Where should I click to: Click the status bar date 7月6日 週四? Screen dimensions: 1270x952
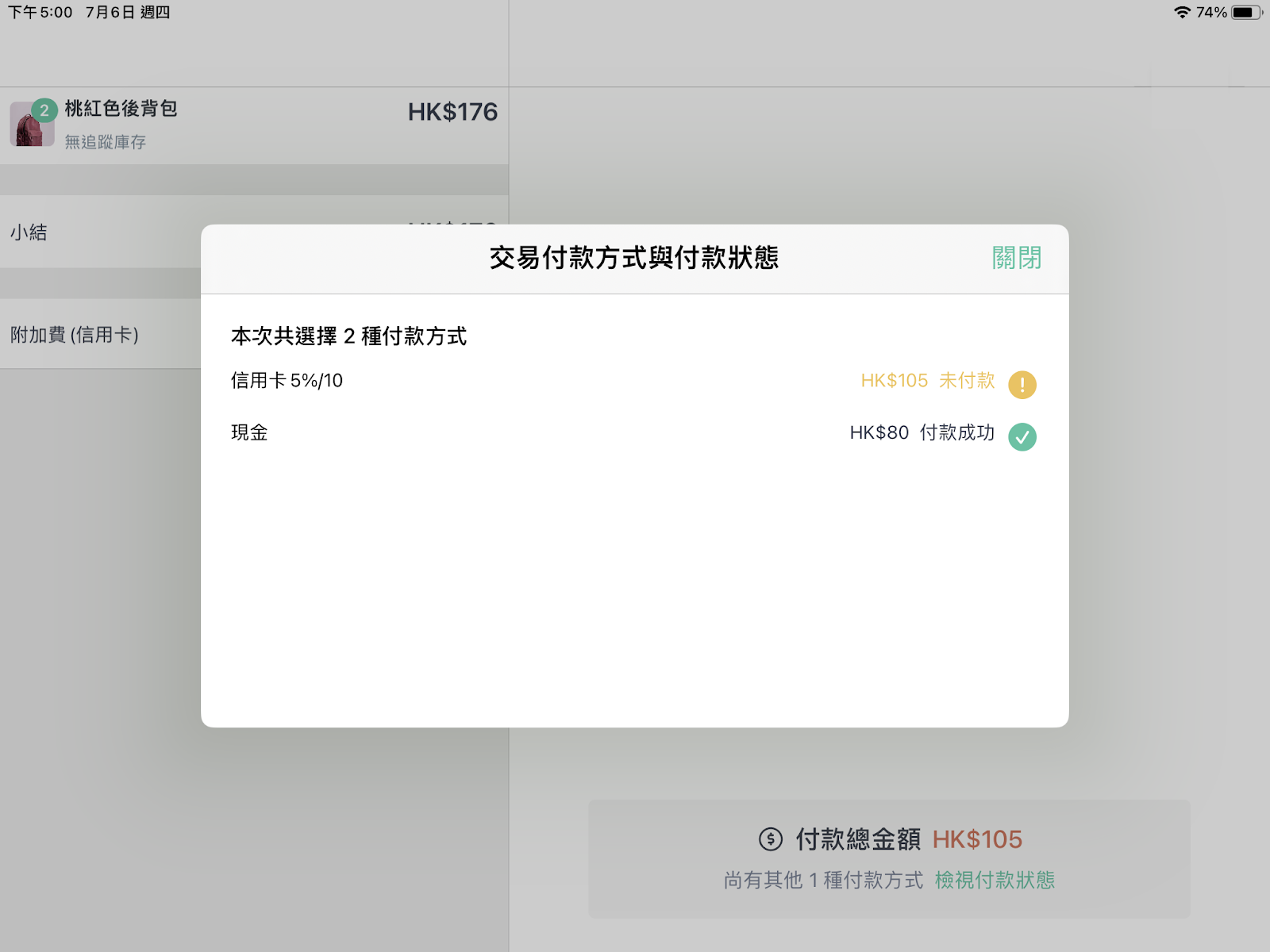click(128, 12)
